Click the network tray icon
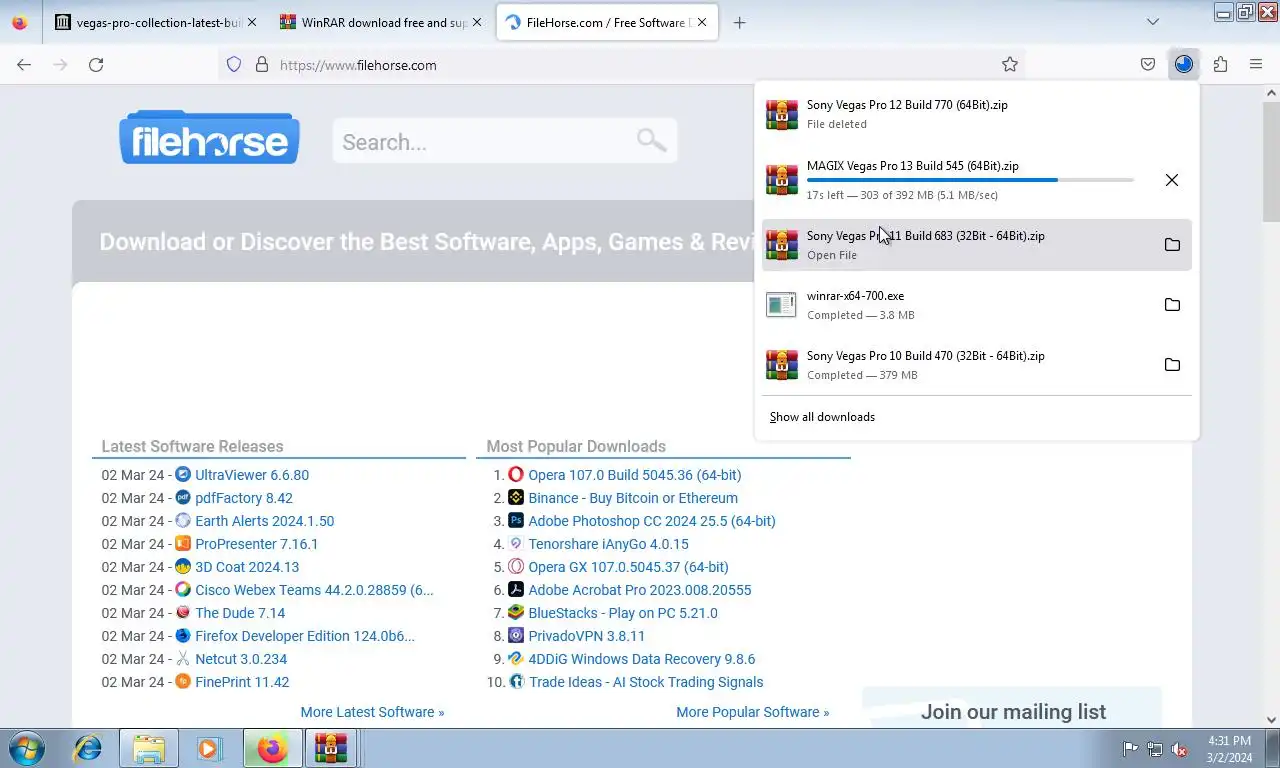This screenshot has width=1280, height=768. 1155,749
